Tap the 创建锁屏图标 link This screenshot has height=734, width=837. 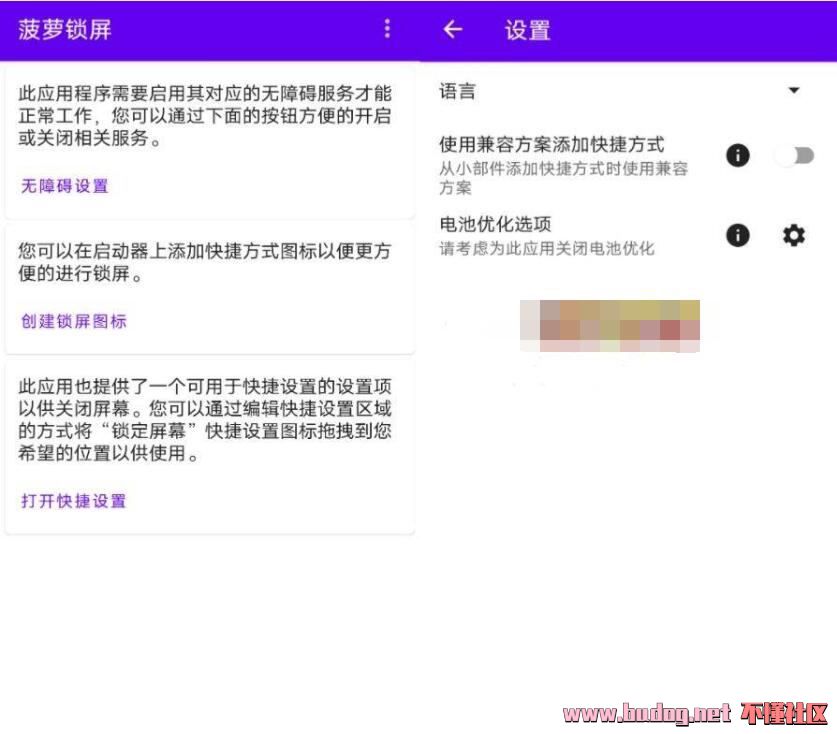click(x=74, y=321)
